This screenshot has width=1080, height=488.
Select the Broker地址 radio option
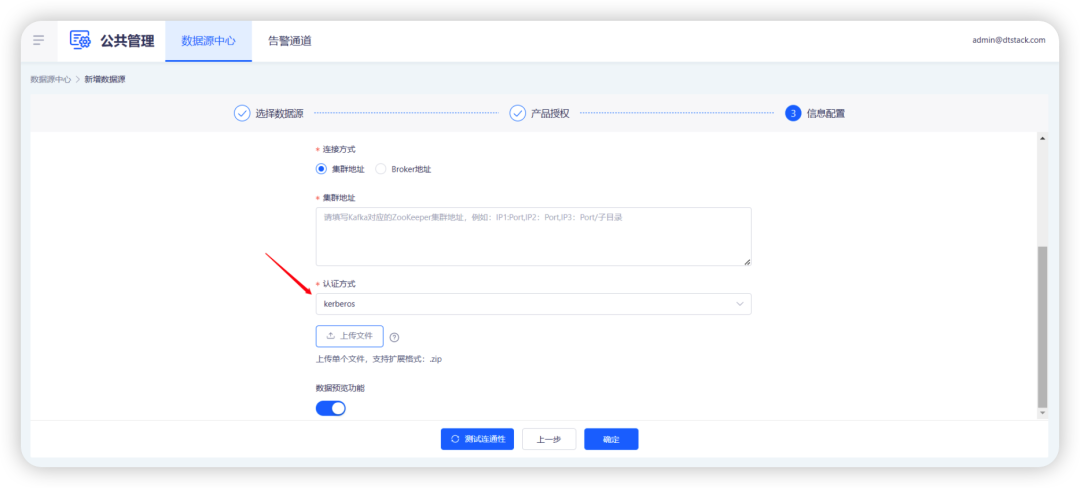click(x=380, y=169)
